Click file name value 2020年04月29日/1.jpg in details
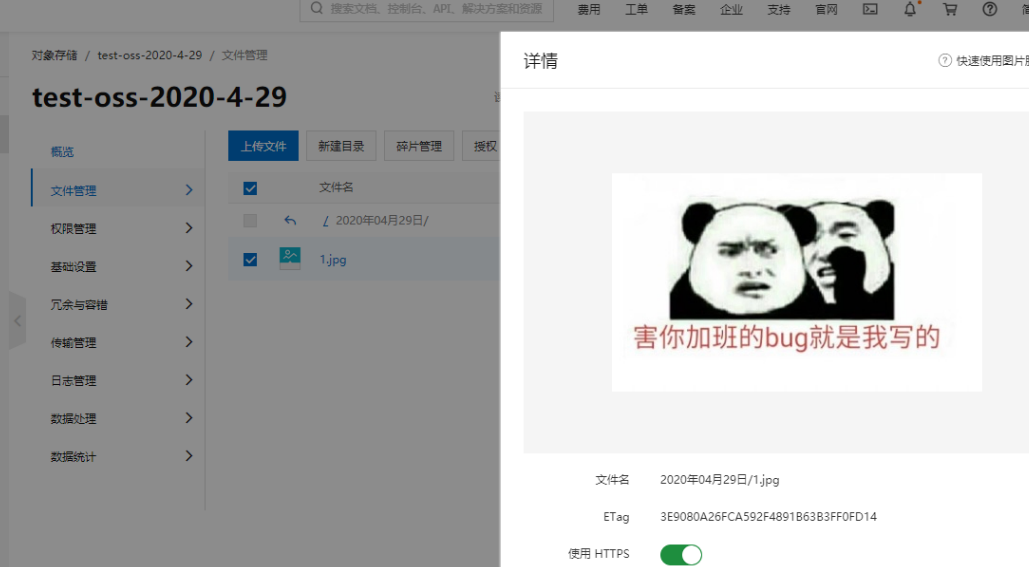This screenshot has width=1029, height=567. [720, 480]
